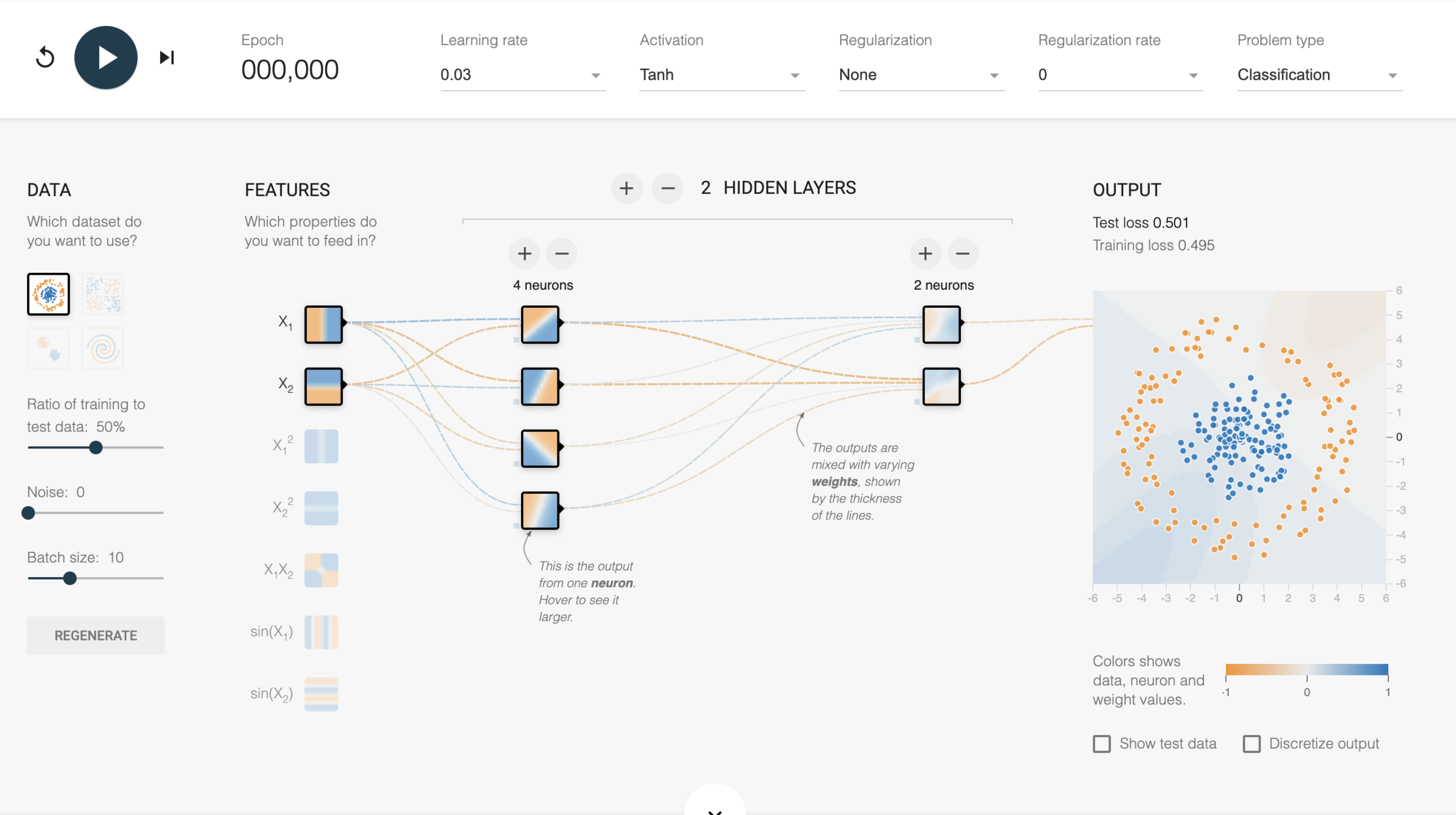Click the output scatter plot heatmap
The image size is (1456, 815).
(x=1239, y=437)
